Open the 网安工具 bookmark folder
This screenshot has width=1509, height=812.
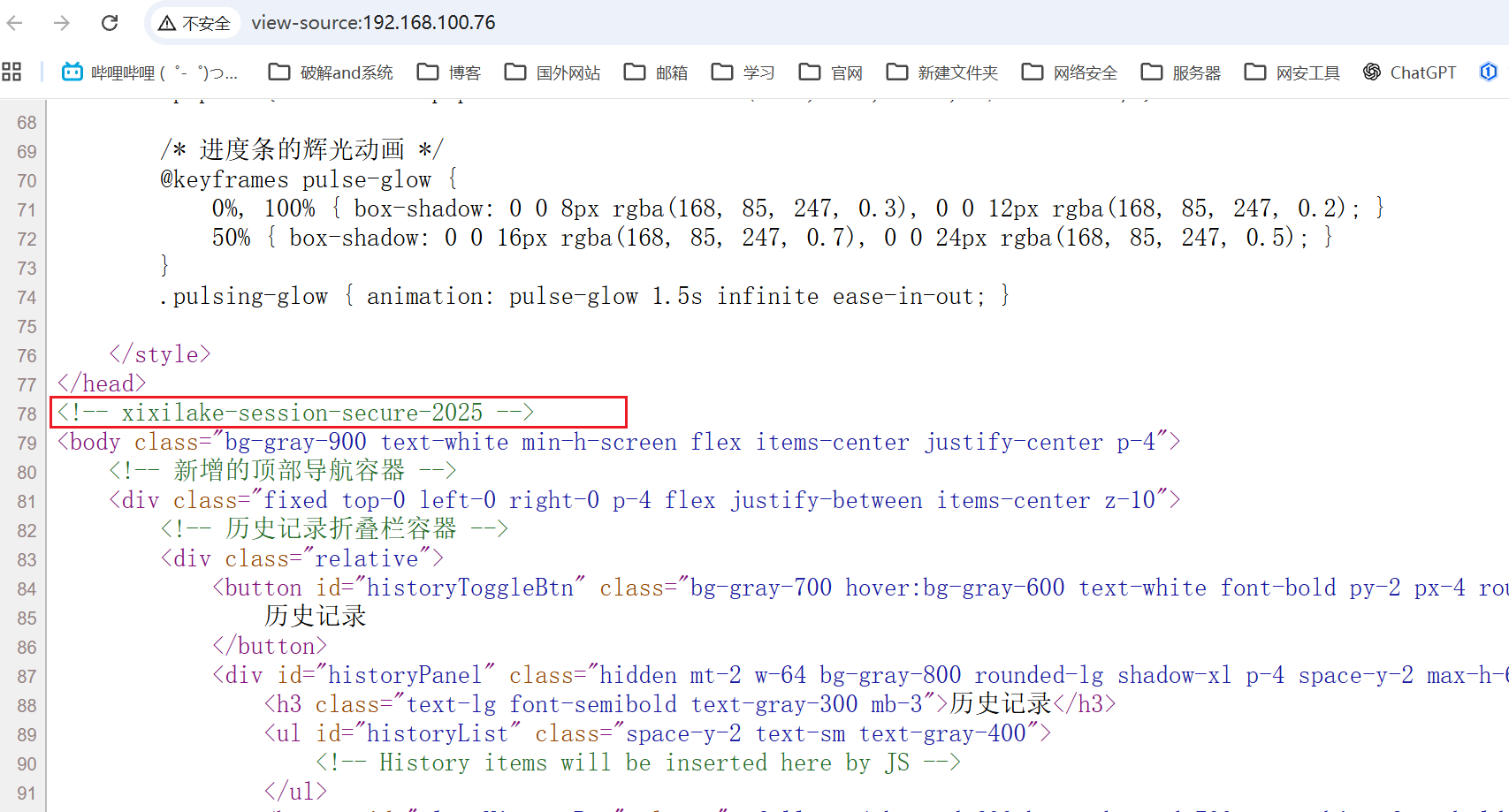tap(1292, 72)
